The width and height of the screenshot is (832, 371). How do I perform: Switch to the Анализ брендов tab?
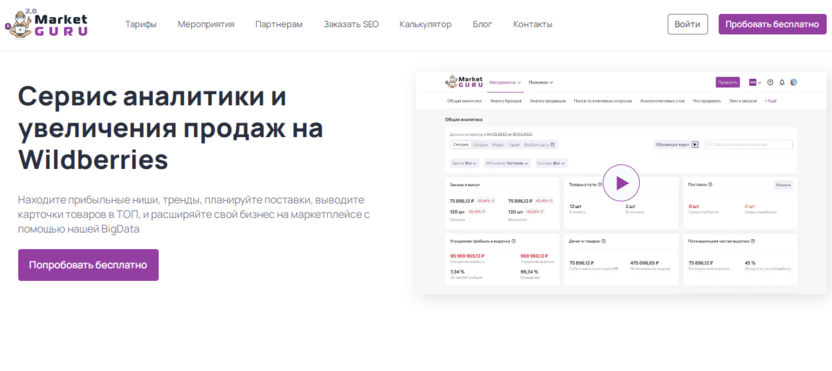pyautogui.click(x=506, y=100)
